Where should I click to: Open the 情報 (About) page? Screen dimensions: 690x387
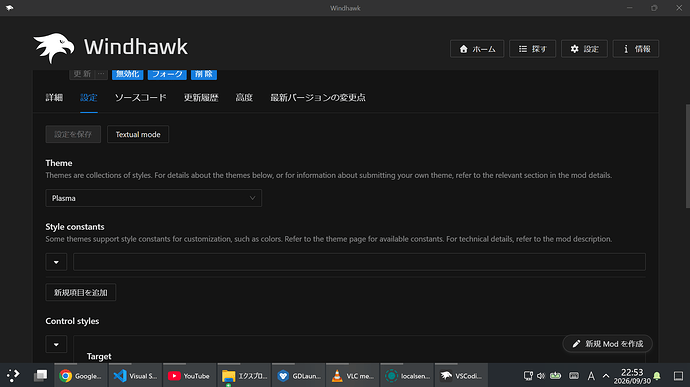click(x=636, y=49)
